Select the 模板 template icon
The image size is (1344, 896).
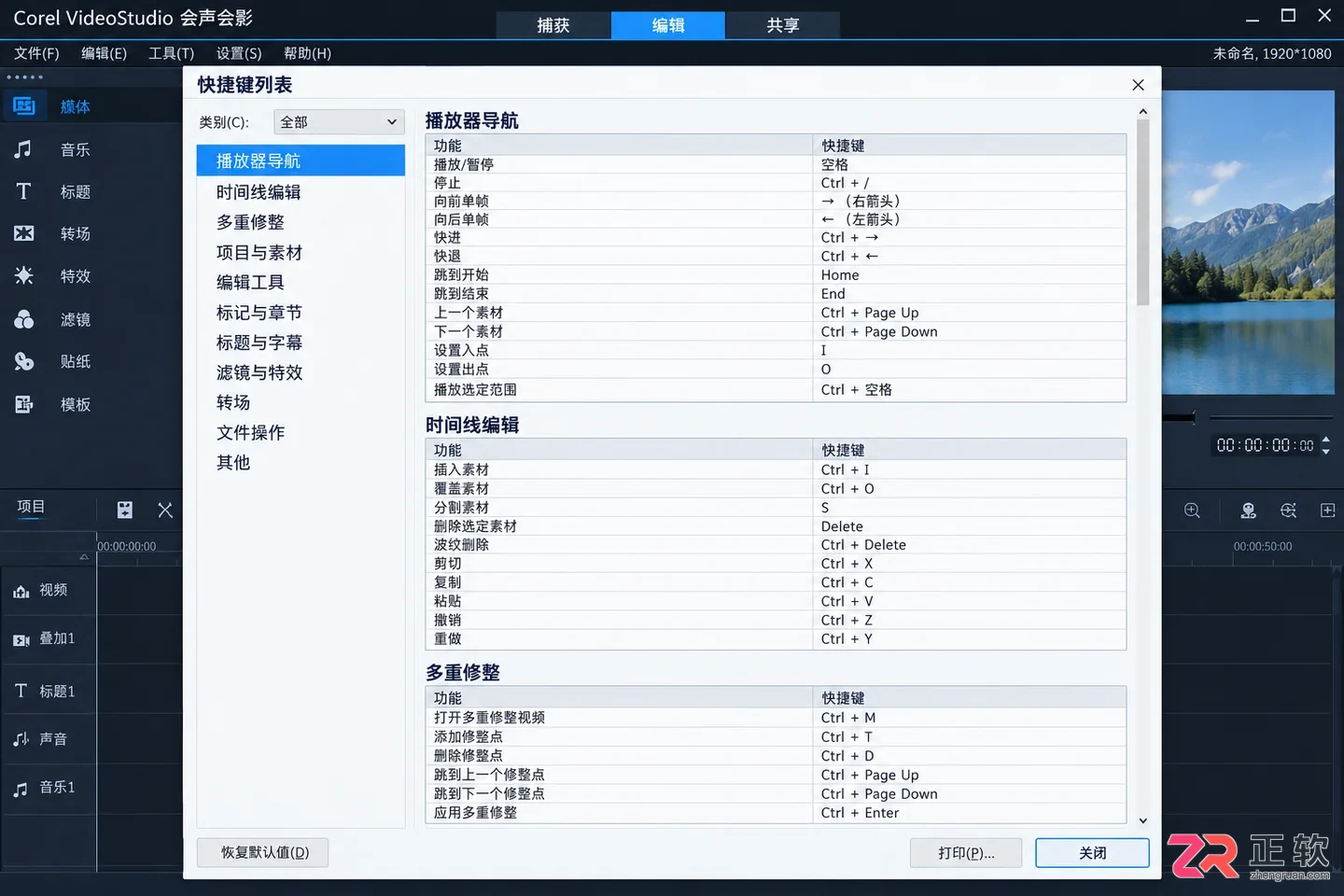(23, 404)
